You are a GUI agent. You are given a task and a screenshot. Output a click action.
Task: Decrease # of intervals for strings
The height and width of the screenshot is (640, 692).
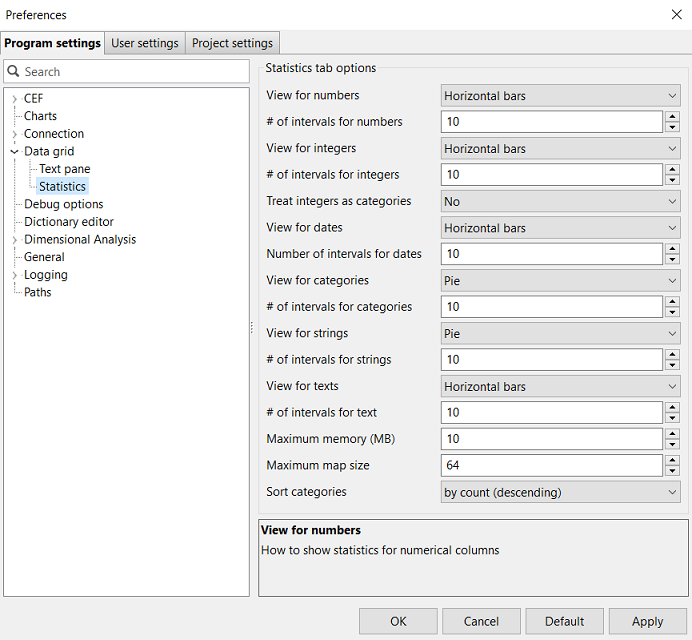(672, 365)
